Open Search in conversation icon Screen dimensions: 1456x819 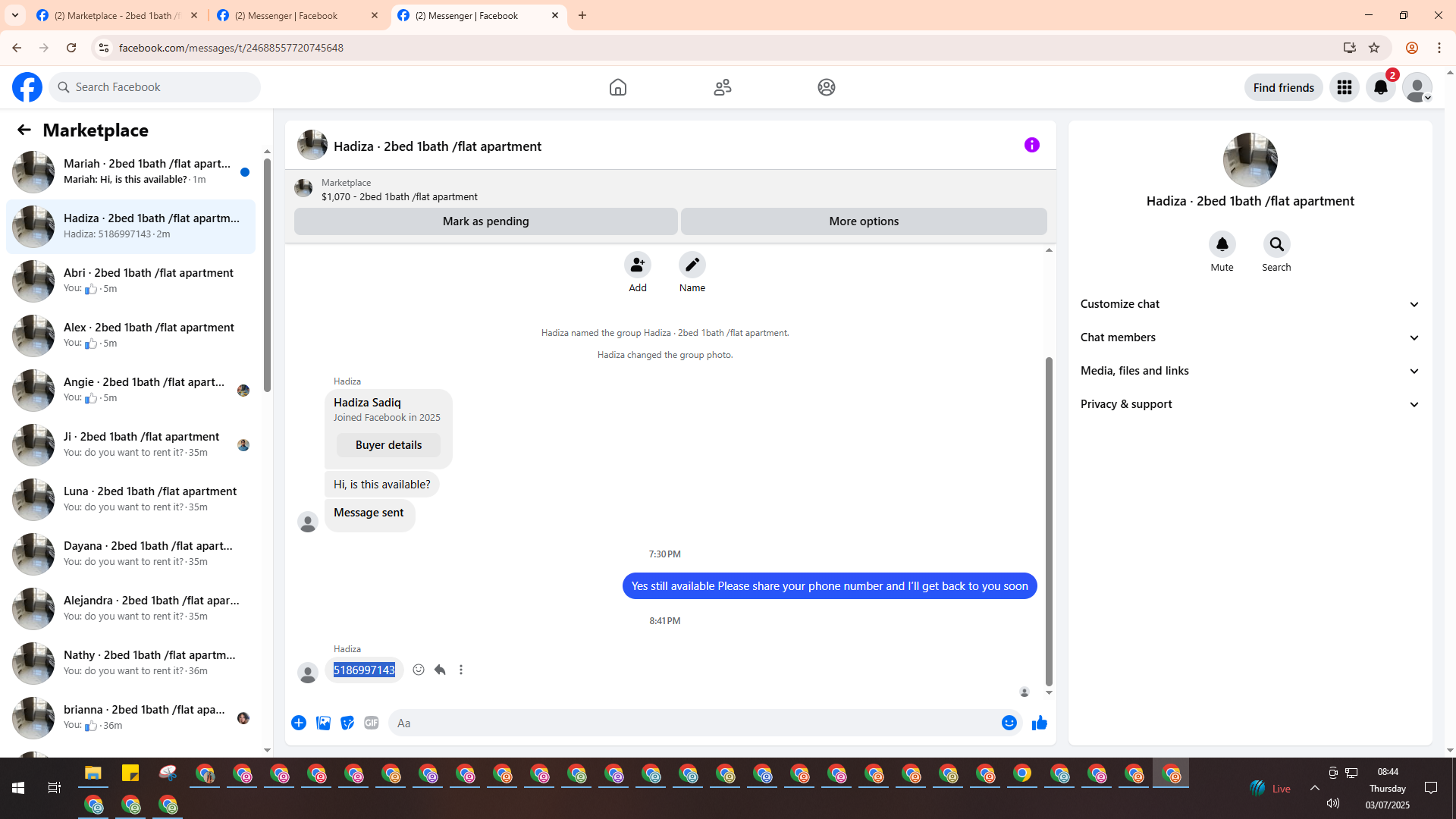tap(1276, 245)
